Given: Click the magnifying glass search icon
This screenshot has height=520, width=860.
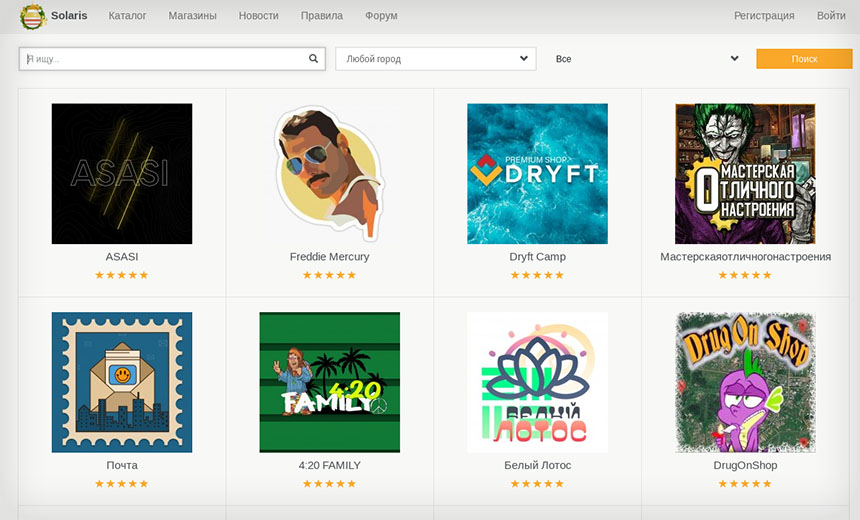Looking at the screenshot, I should 313,59.
